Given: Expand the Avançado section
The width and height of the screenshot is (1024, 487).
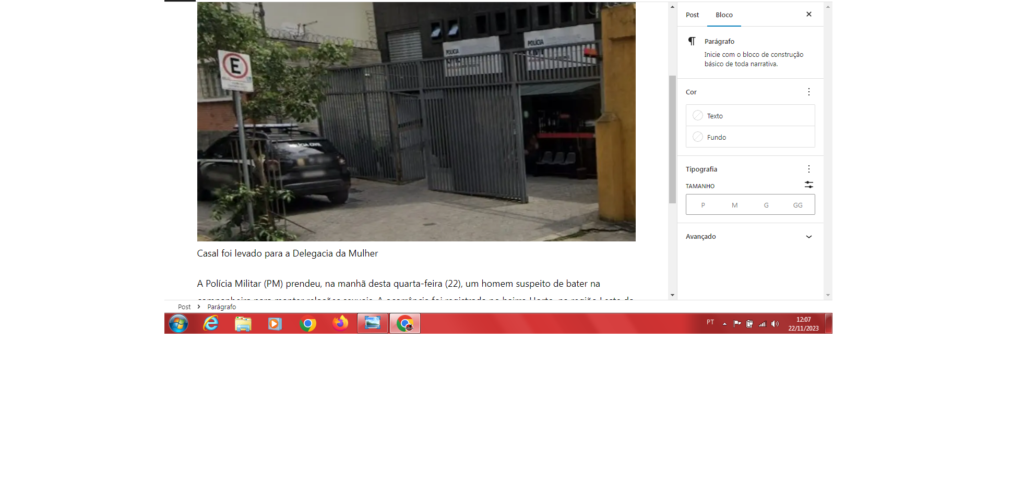Looking at the screenshot, I should point(750,236).
